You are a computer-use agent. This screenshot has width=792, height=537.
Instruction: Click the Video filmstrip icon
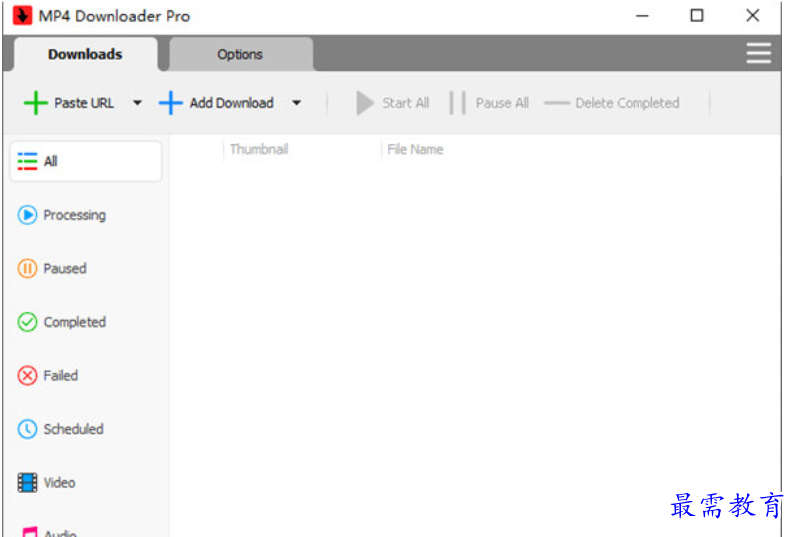27,482
